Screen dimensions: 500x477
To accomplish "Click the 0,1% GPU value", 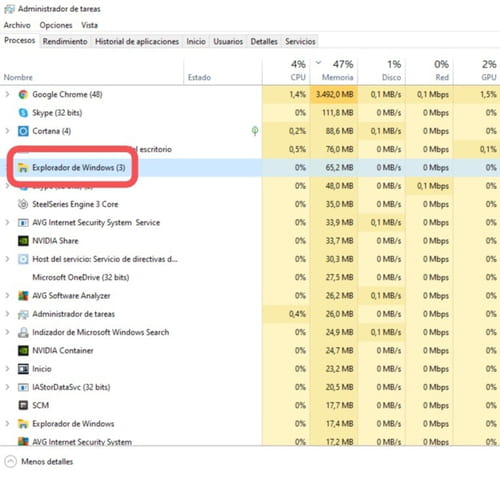I will [488, 149].
